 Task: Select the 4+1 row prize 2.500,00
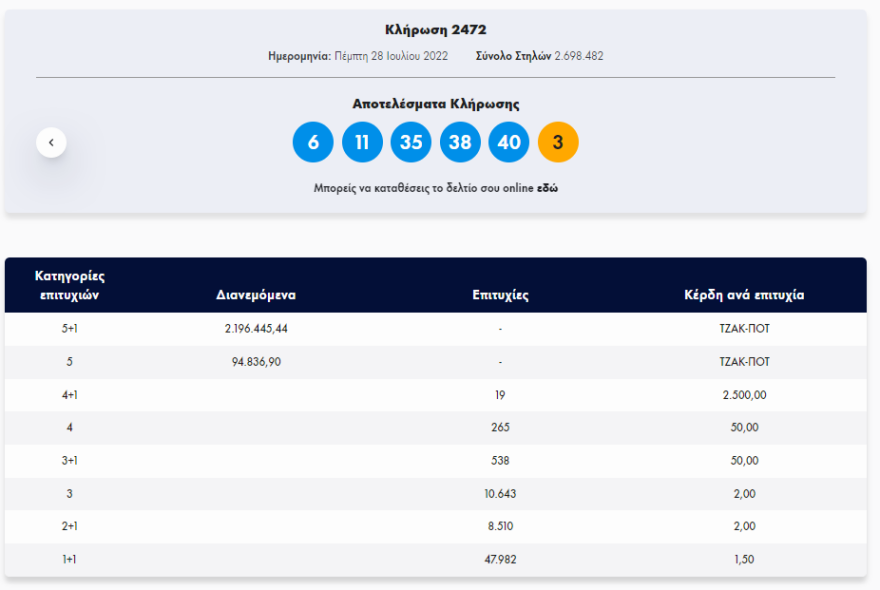pos(744,395)
